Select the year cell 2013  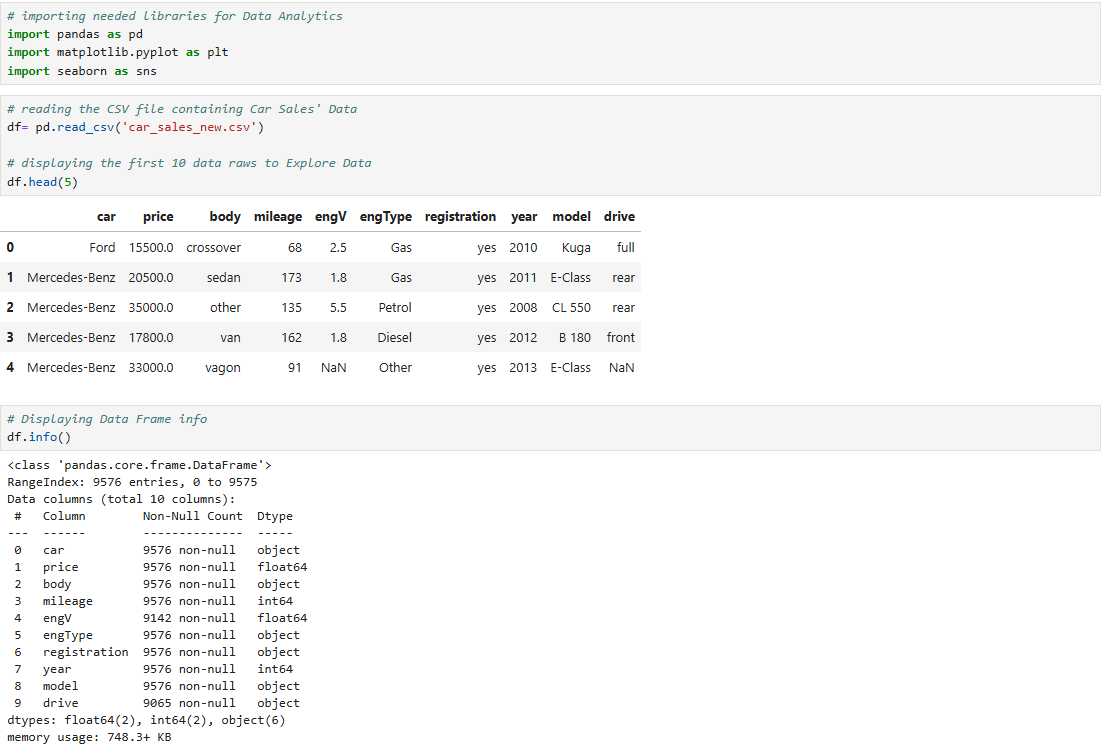tap(523, 367)
